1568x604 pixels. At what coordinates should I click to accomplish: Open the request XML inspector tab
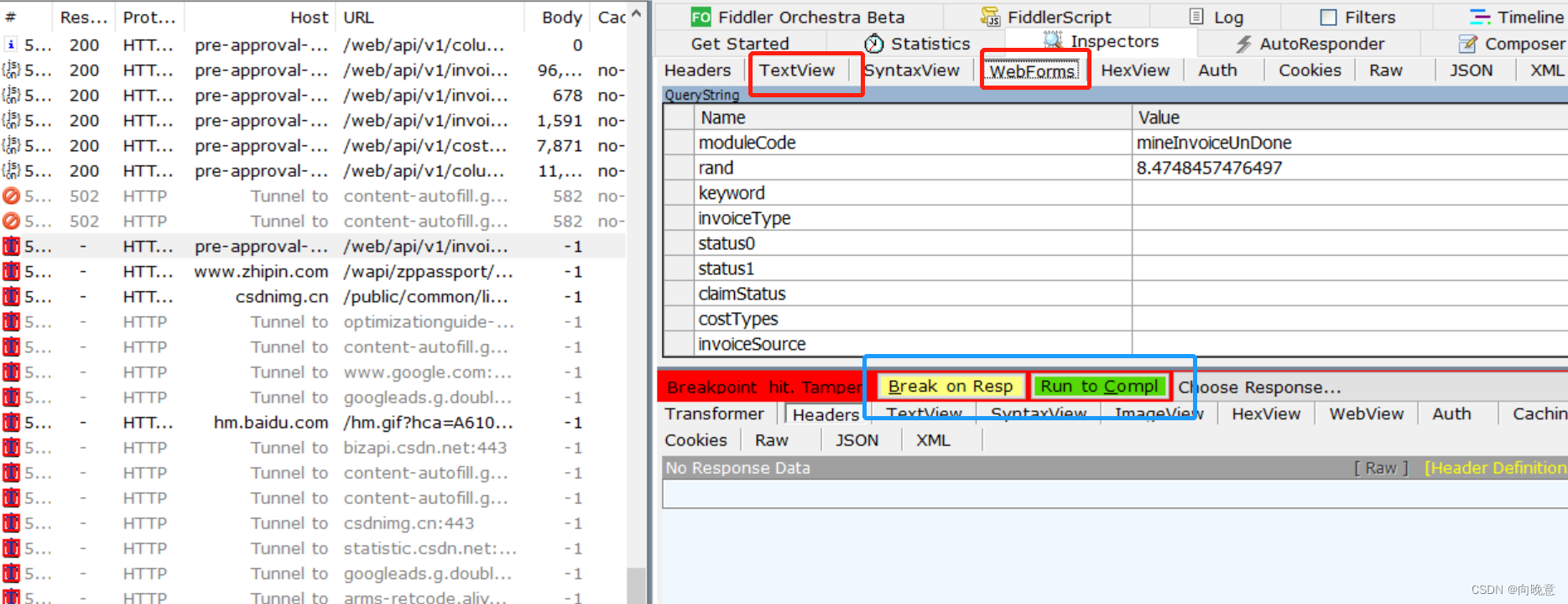(x=1546, y=70)
